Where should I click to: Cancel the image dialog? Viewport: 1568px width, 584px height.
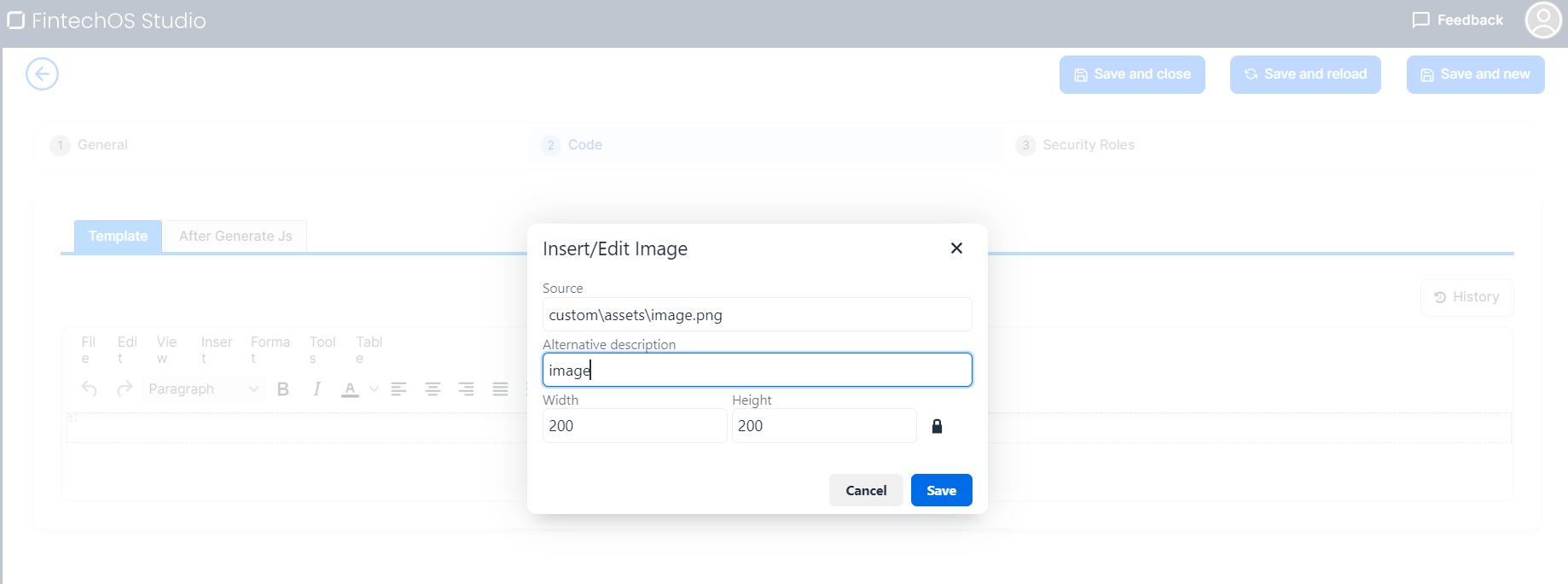[866, 490]
